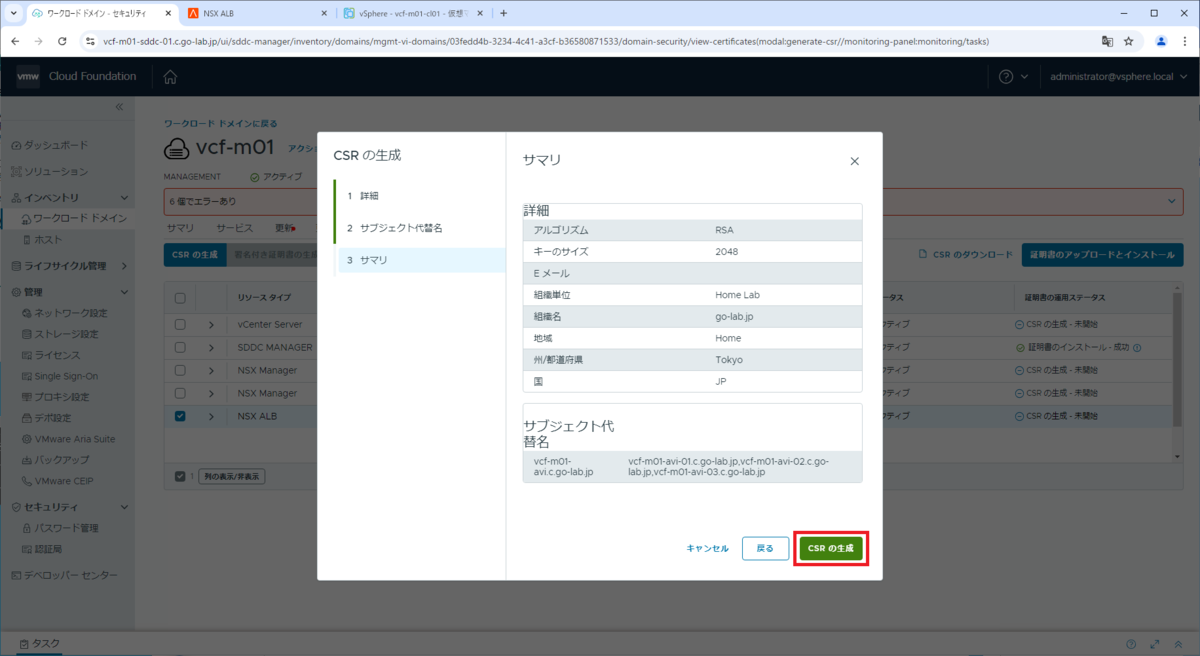Click 列の表示/非表示 button below table
Viewport: 1200px width, 656px height.
point(231,477)
